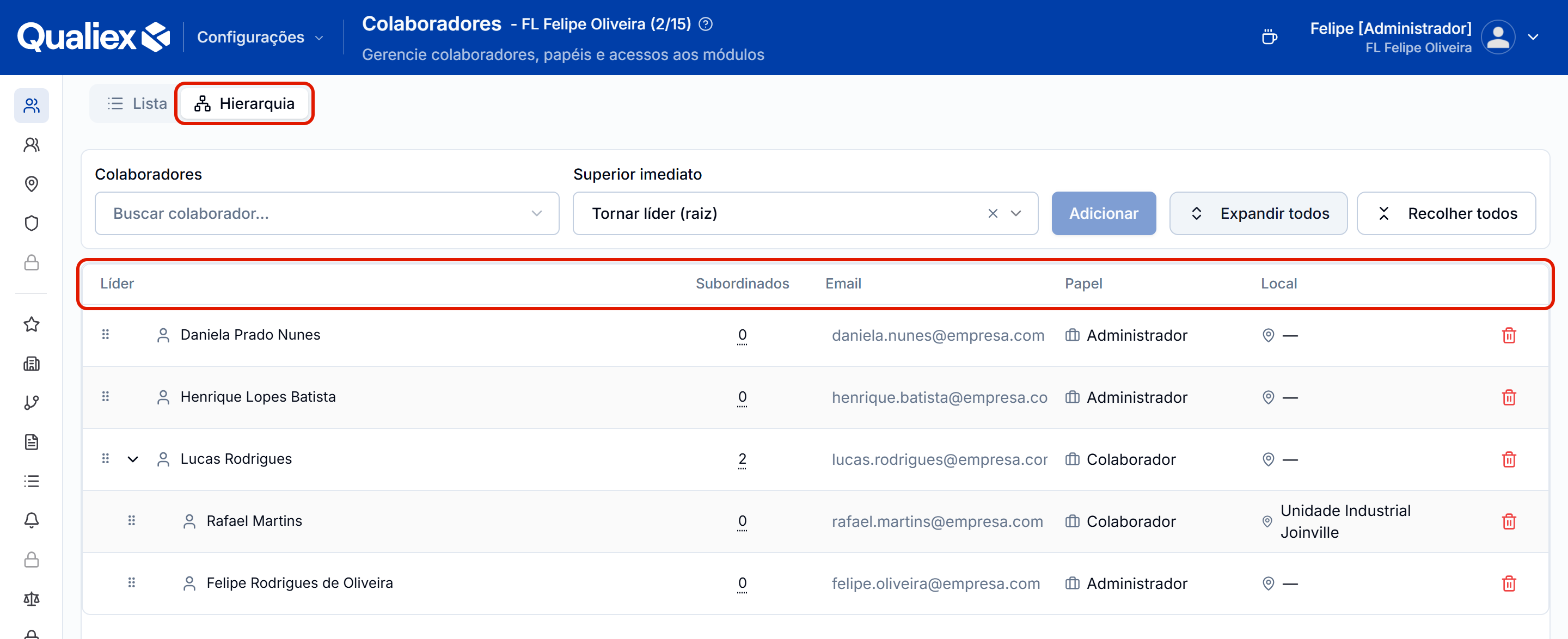Open the shield permissions sidebar icon
Viewport: 1568px width, 639px height.
32,223
